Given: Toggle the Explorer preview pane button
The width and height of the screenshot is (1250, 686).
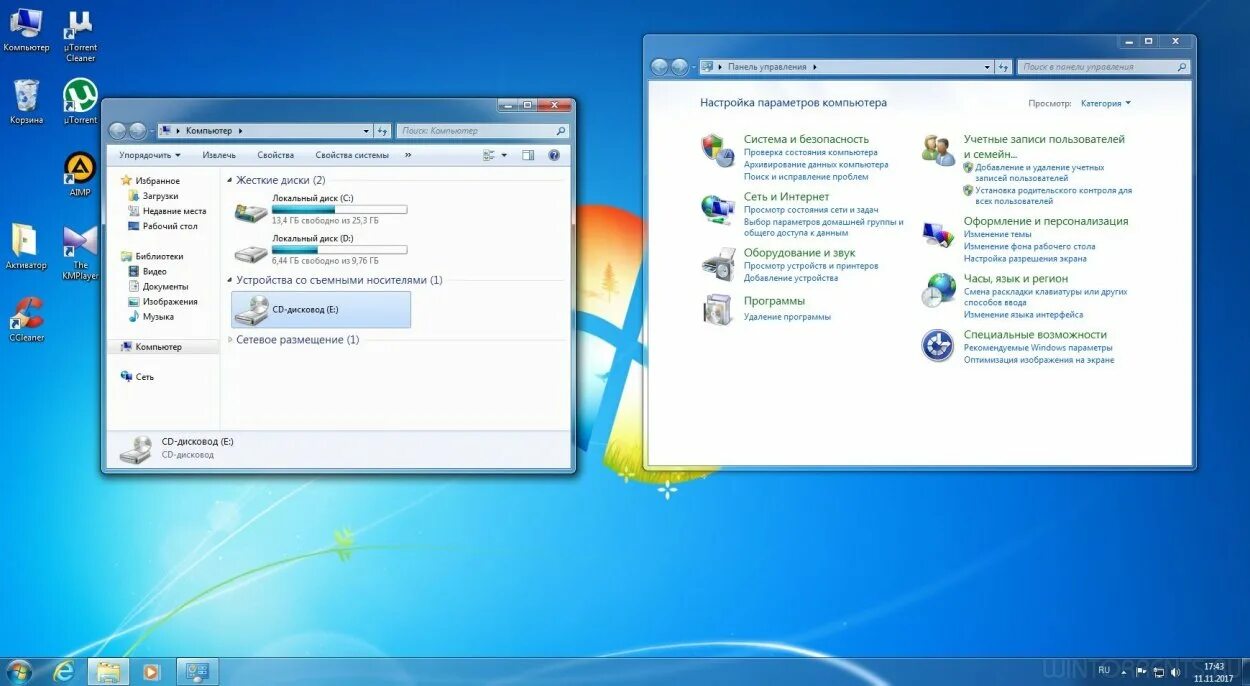Looking at the screenshot, I should click(528, 155).
